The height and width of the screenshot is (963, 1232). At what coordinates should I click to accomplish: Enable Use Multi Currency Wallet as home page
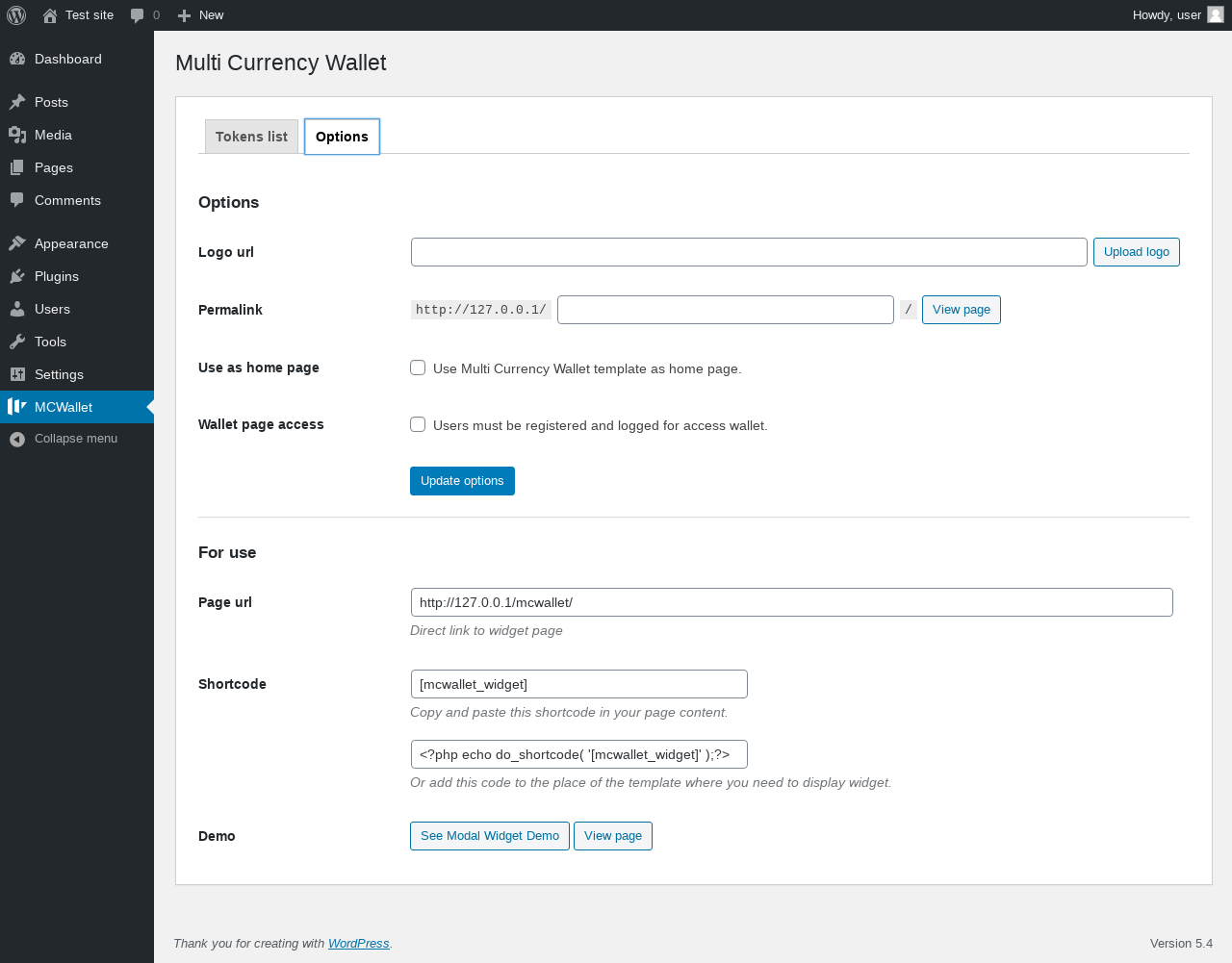click(418, 367)
